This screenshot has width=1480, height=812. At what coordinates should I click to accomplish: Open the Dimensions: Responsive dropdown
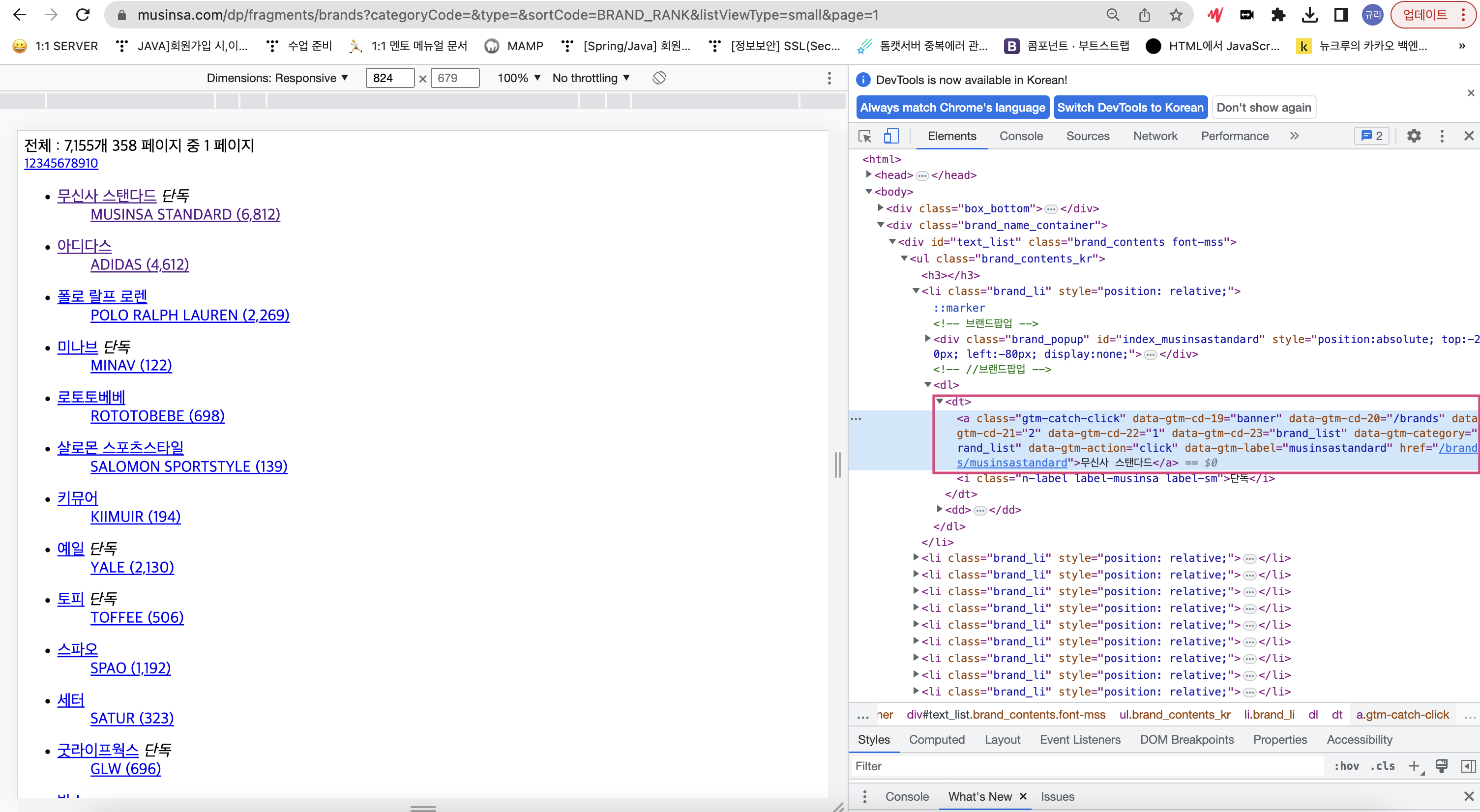point(277,78)
